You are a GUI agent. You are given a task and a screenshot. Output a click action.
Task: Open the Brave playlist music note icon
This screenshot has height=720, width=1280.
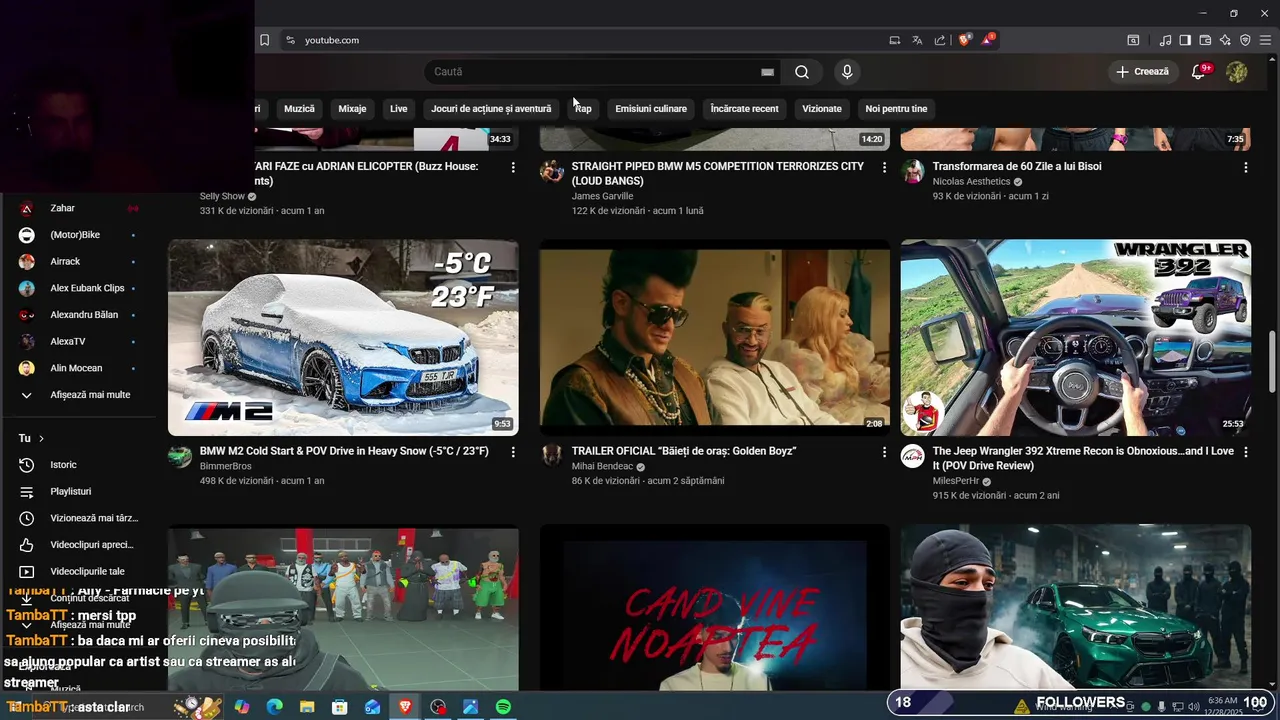1165,40
